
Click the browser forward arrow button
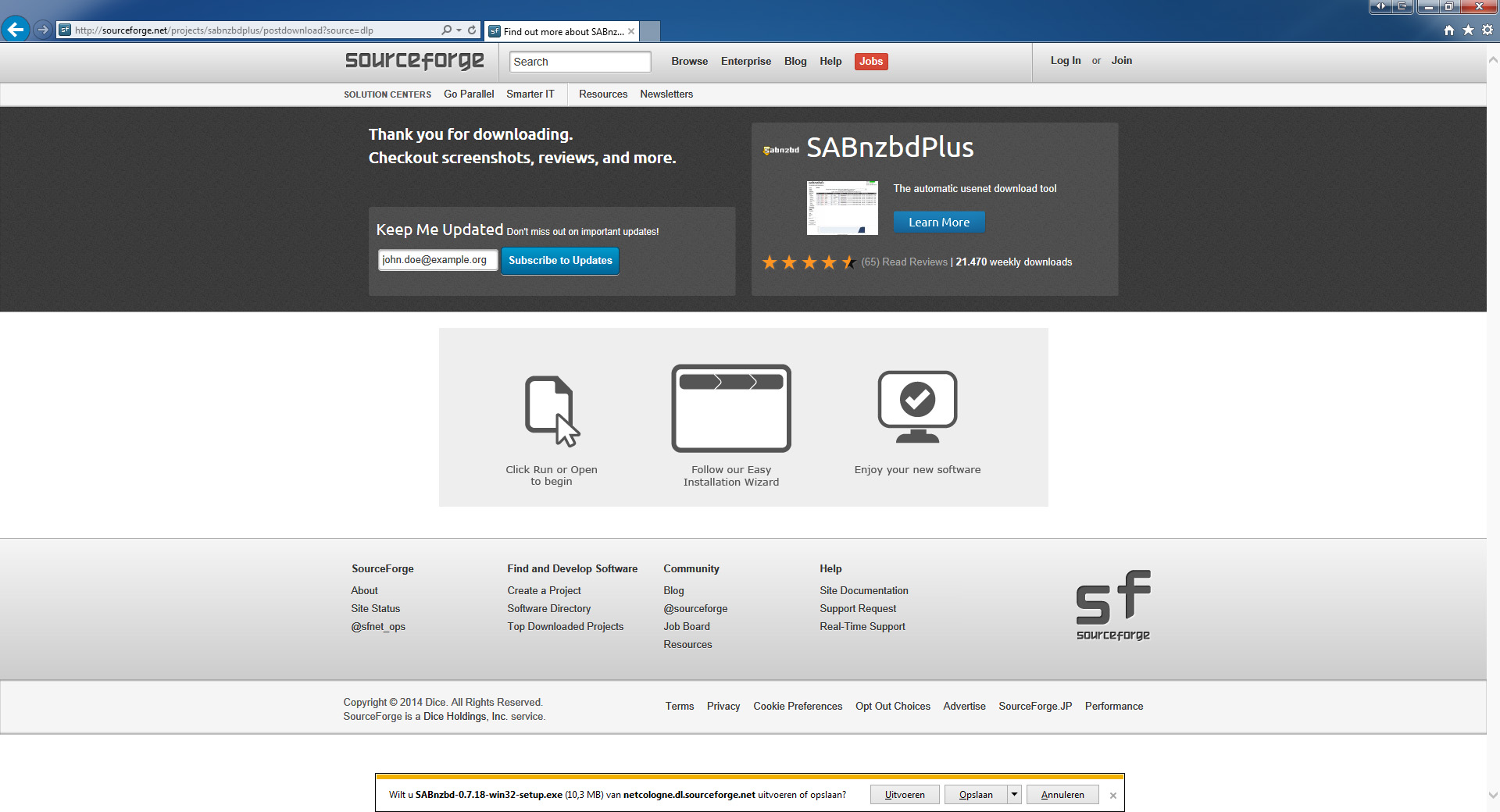click(43, 30)
